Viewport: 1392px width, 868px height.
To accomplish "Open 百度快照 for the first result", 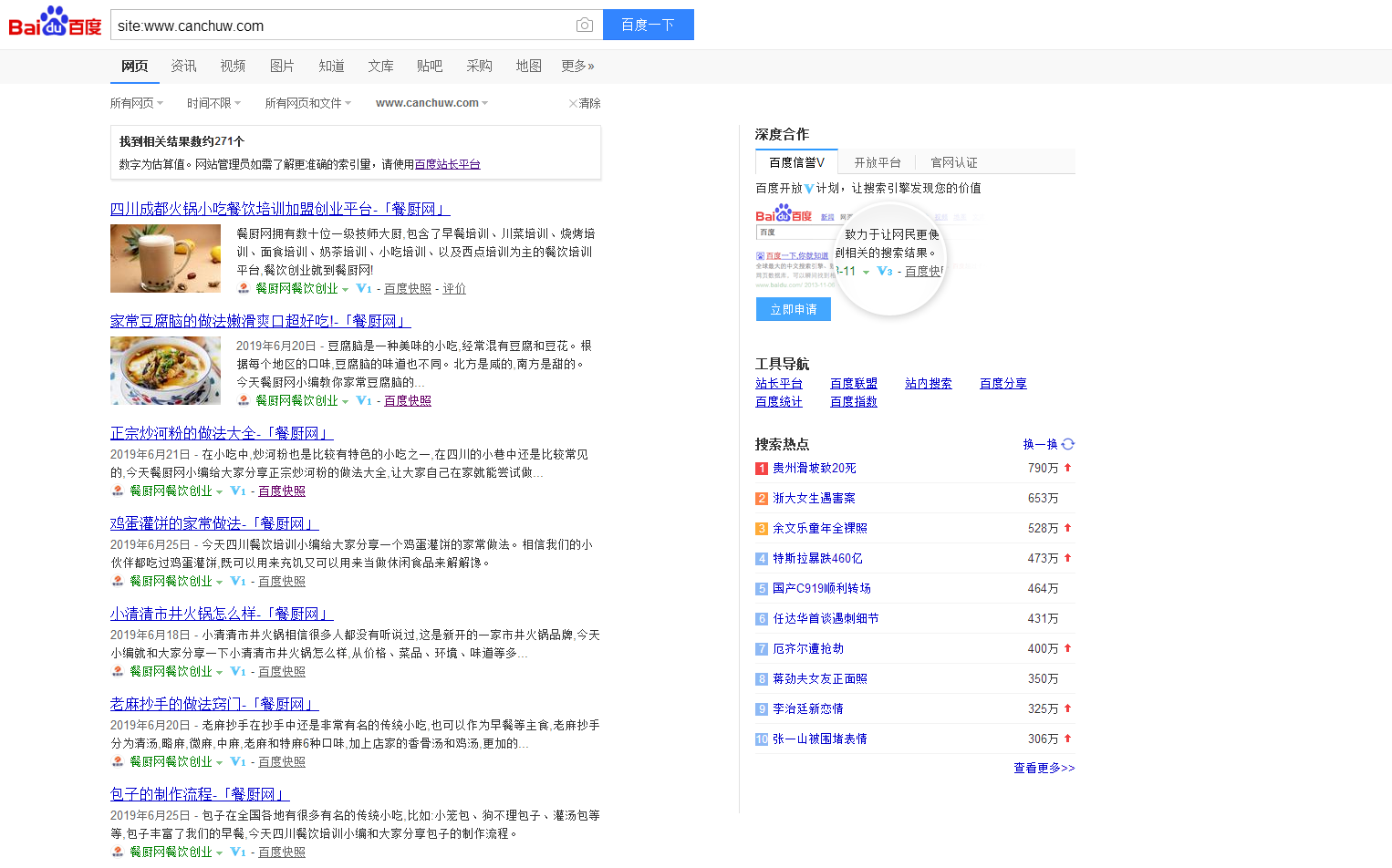I will [408, 288].
